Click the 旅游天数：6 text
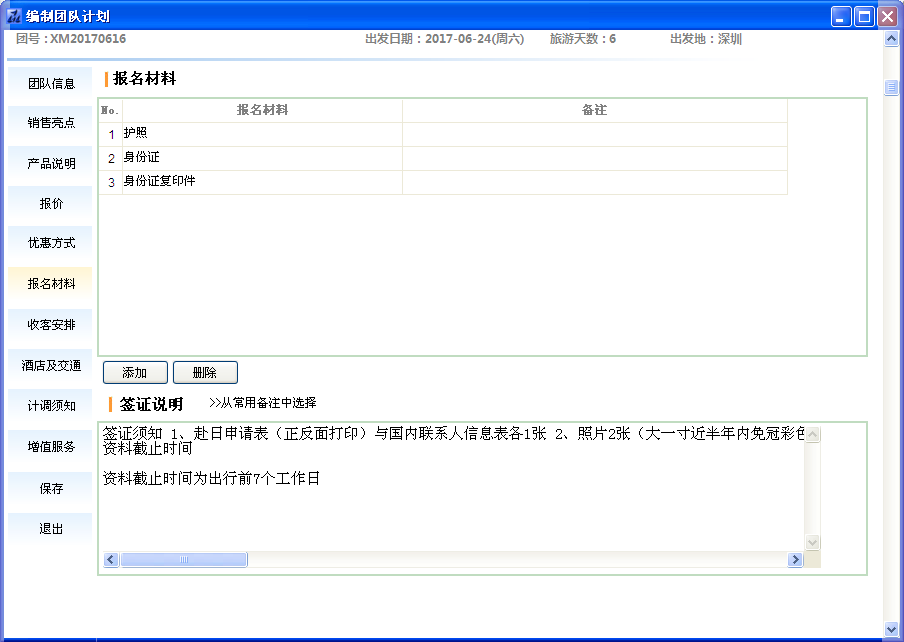904x642 pixels. pos(582,39)
